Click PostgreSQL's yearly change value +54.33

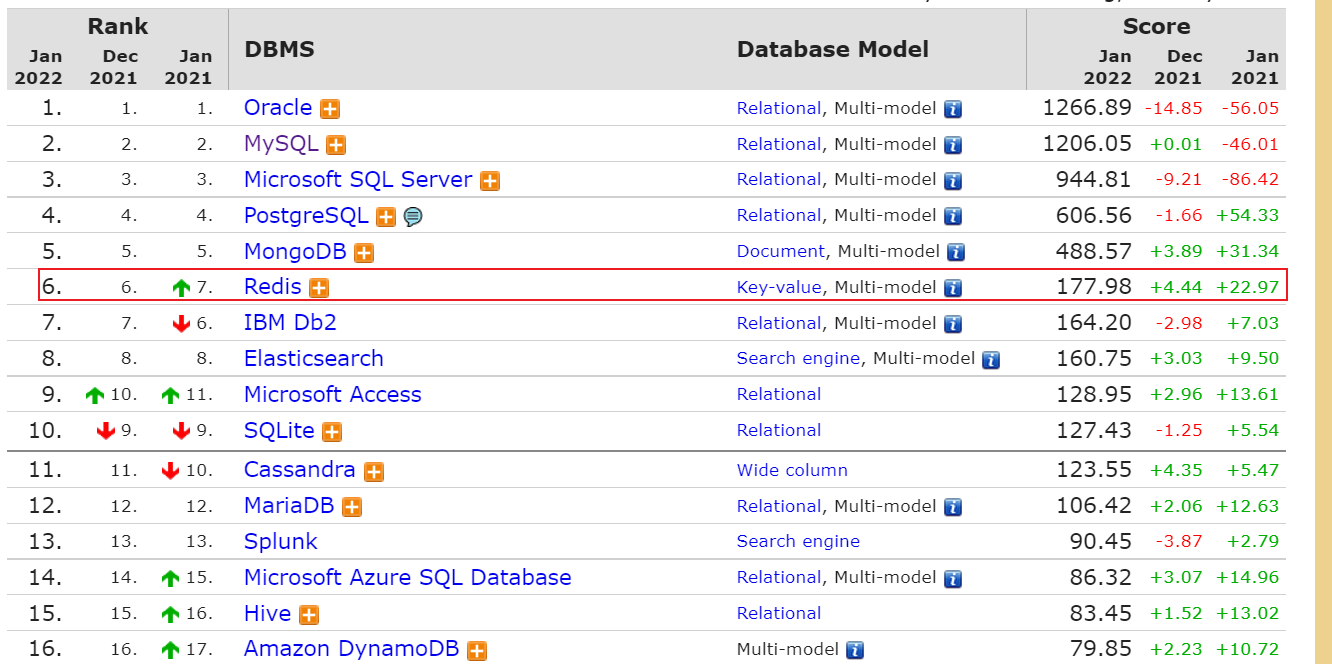tap(1247, 216)
